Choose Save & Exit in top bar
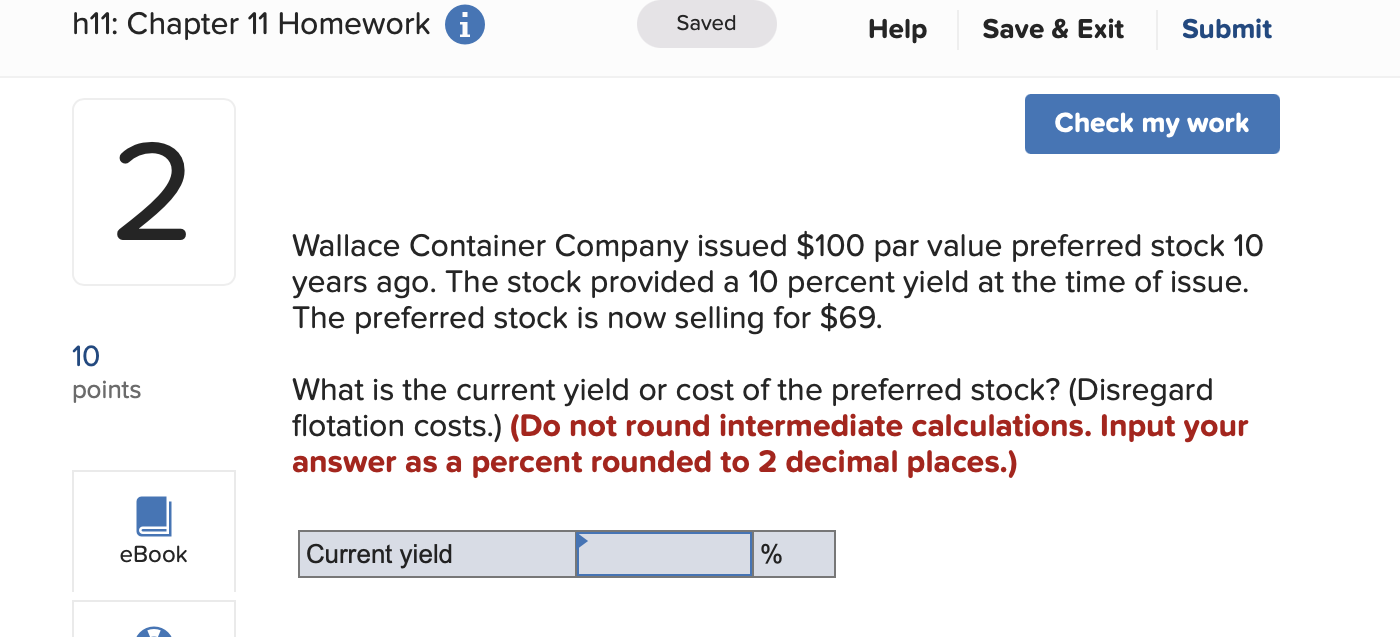This screenshot has height=637, width=1400. [1053, 30]
